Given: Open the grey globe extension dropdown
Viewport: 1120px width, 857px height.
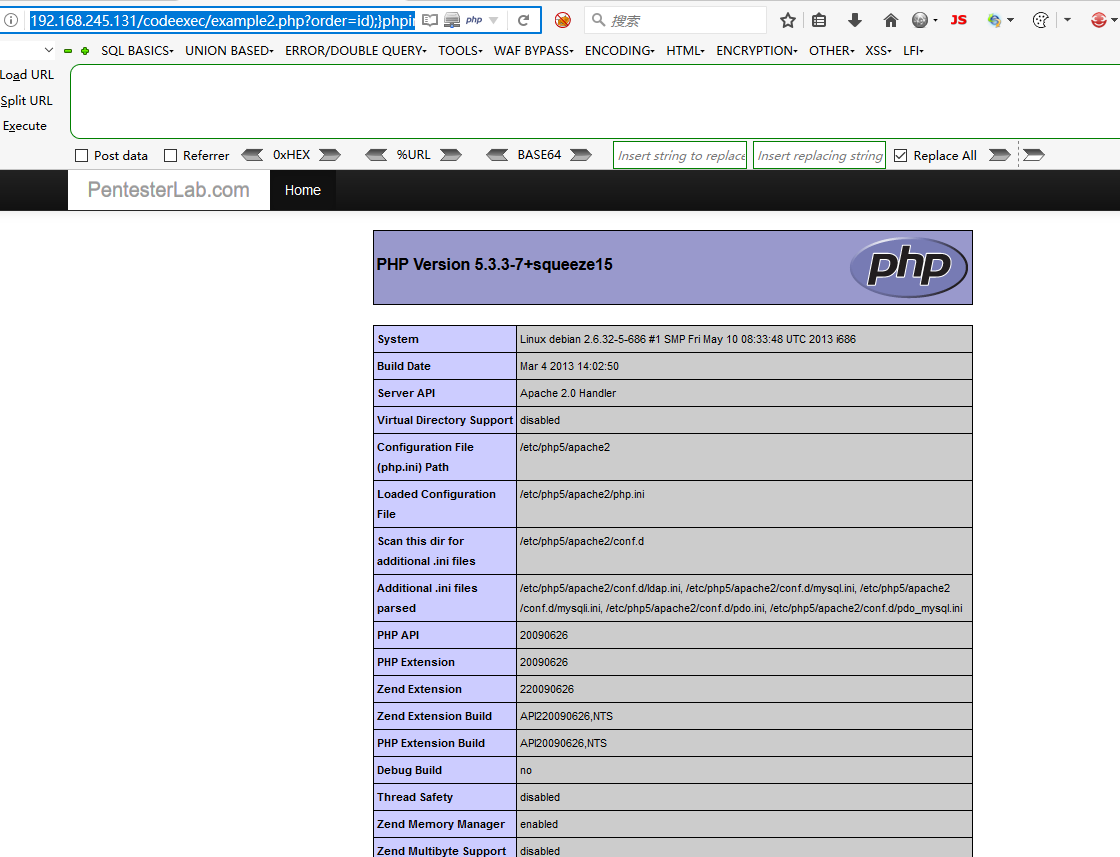Looking at the screenshot, I should coord(924,20).
